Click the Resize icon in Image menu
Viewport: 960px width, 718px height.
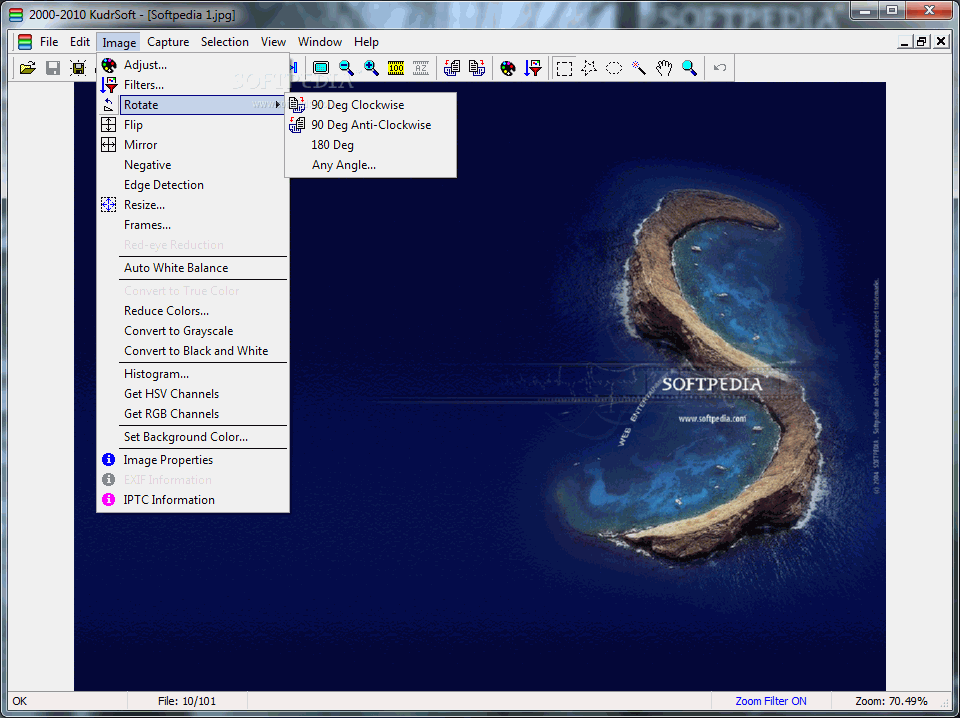pyautogui.click(x=108, y=204)
